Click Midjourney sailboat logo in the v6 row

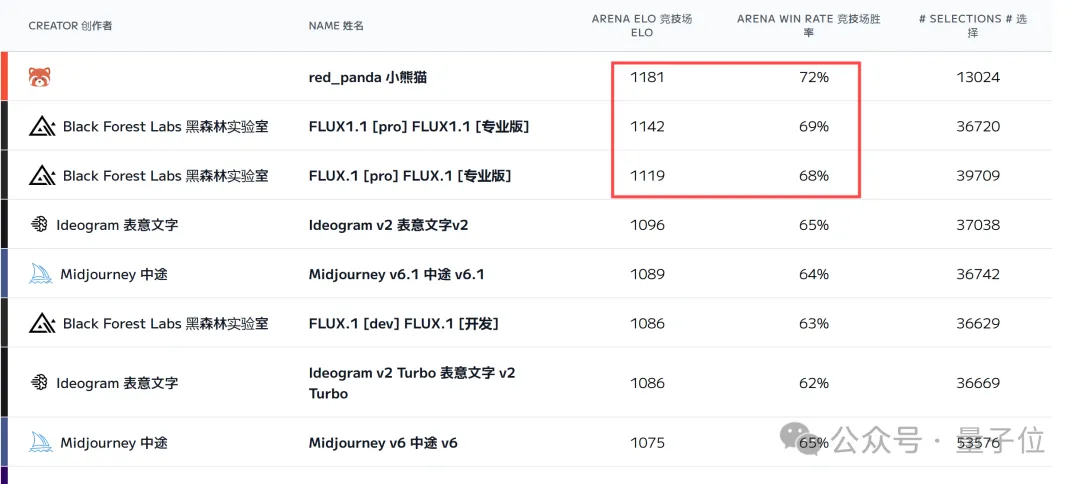(41, 442)
